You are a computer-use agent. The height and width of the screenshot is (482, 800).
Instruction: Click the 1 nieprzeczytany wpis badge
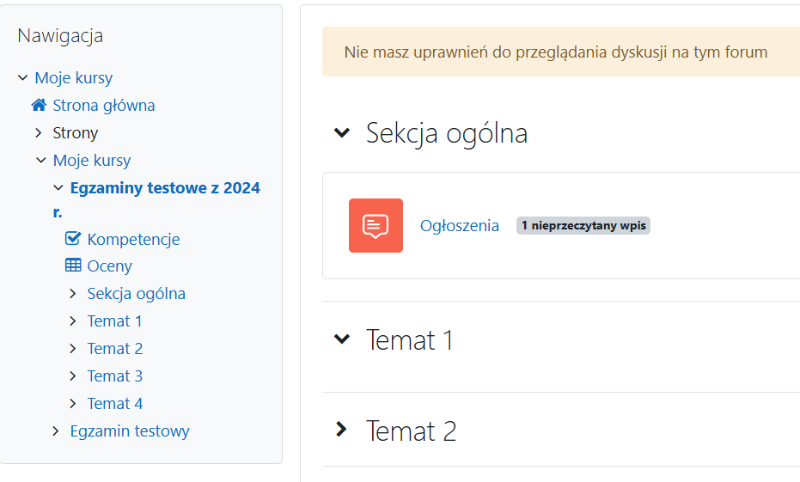(x=583, y=226)
